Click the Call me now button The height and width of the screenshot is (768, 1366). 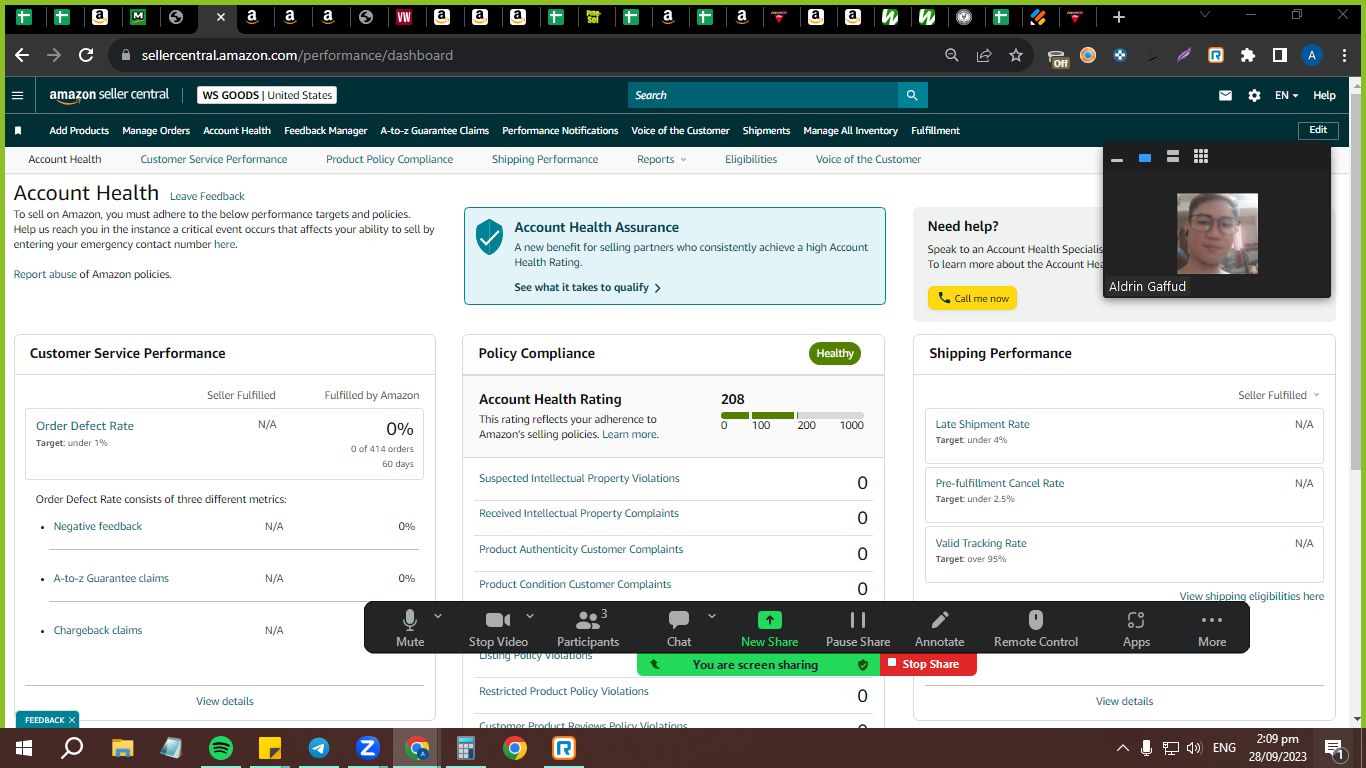[972, 298]
